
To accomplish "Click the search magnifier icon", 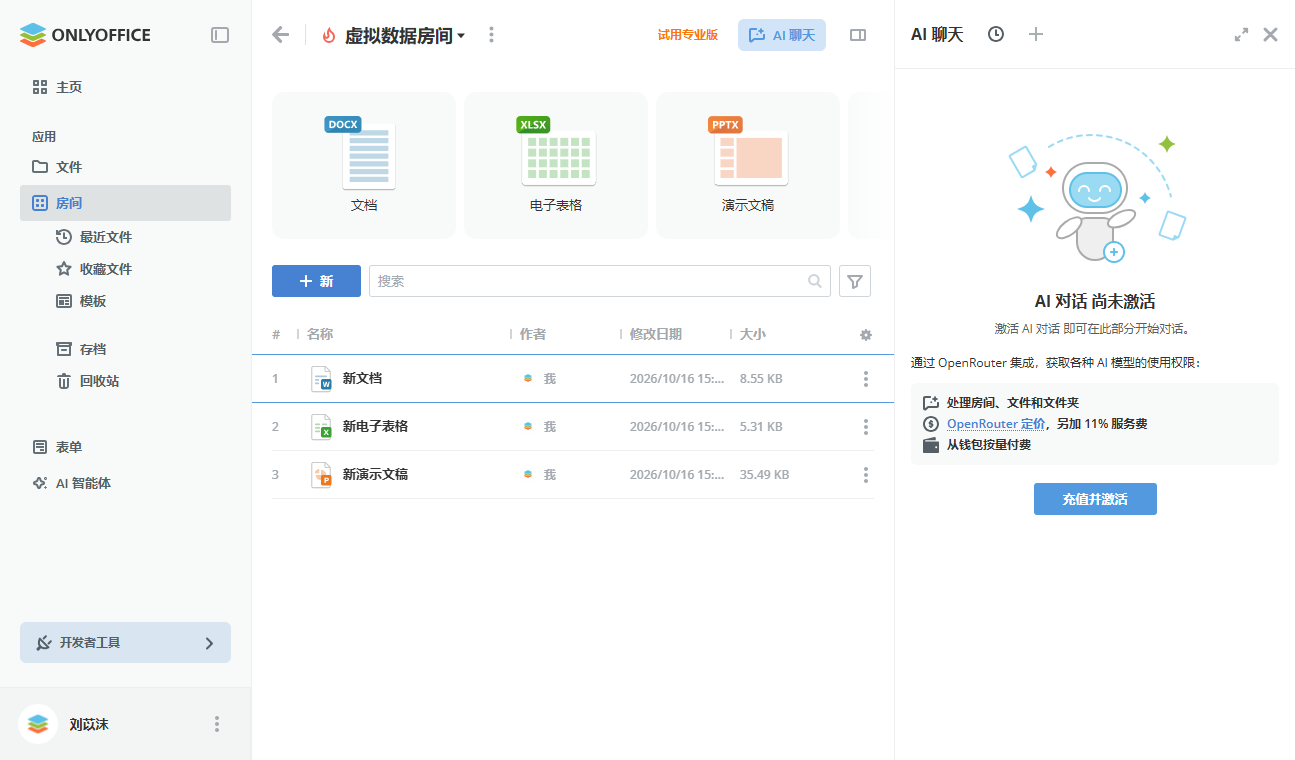I will (815, 281).
